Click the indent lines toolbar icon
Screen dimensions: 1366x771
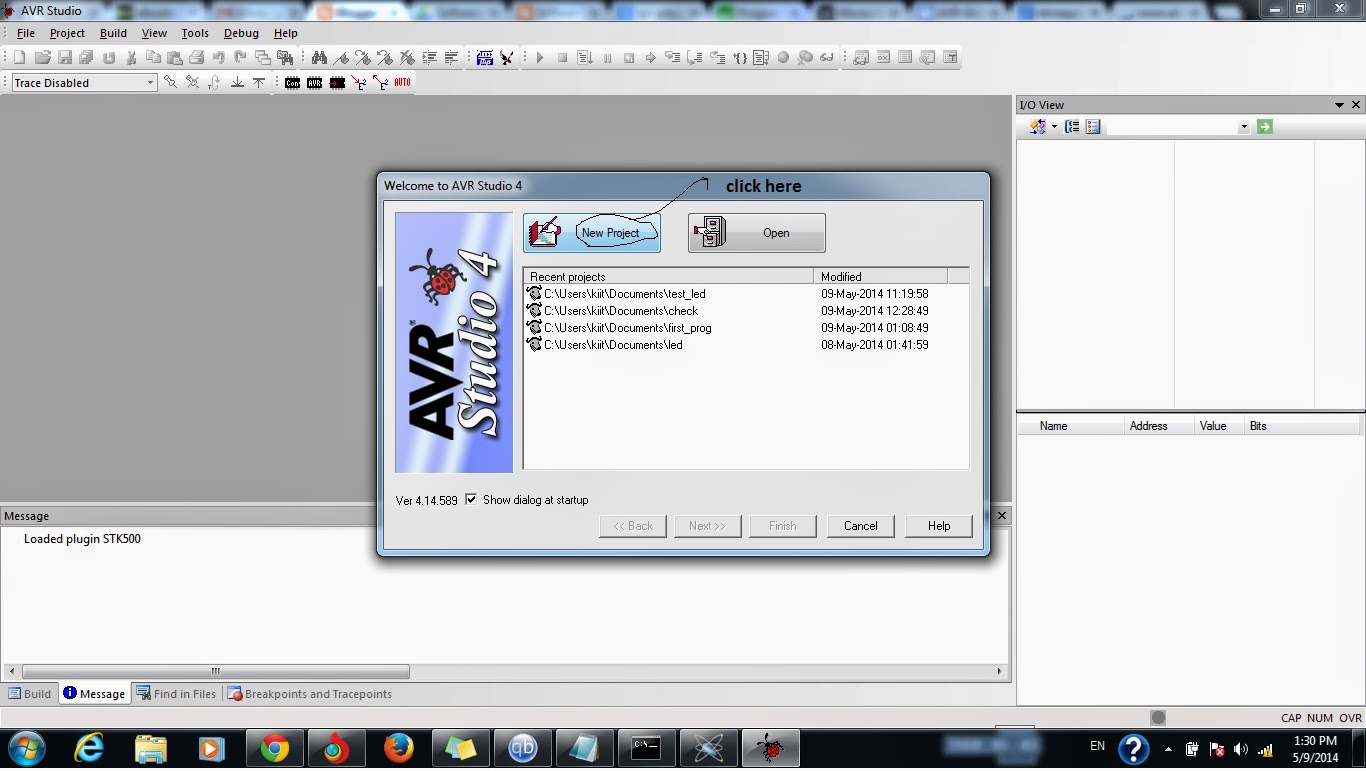click(429, 58)
